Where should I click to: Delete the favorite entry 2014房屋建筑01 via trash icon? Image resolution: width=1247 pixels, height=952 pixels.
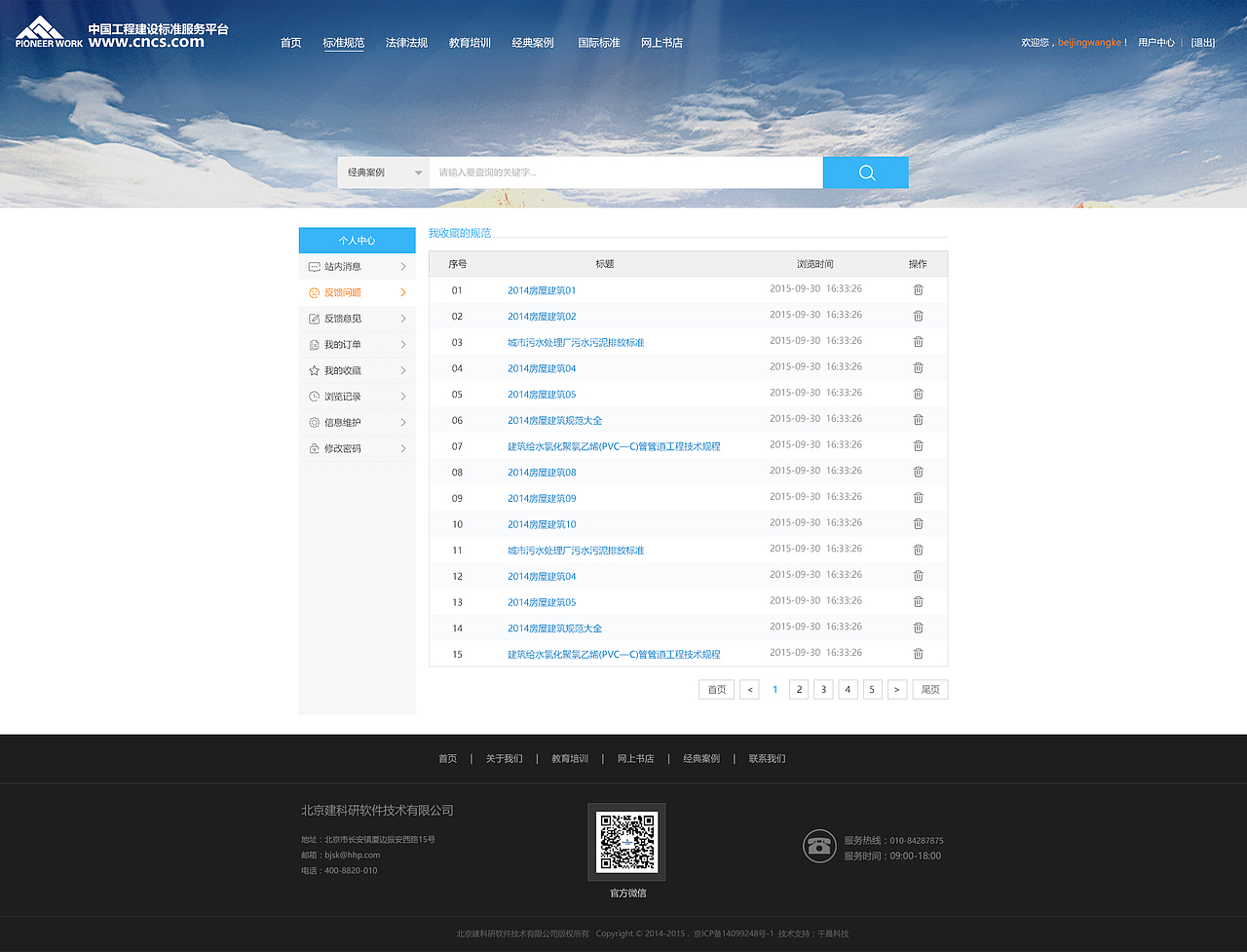pyautogui.click(x=917, y=289)
